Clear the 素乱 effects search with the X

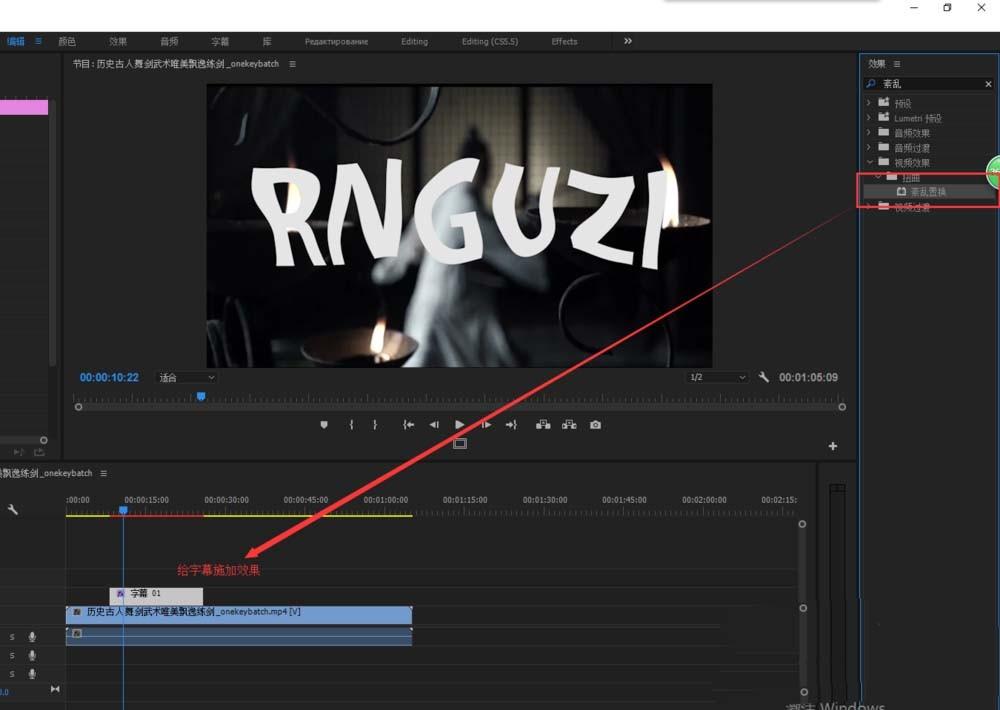tap(988, 84)
